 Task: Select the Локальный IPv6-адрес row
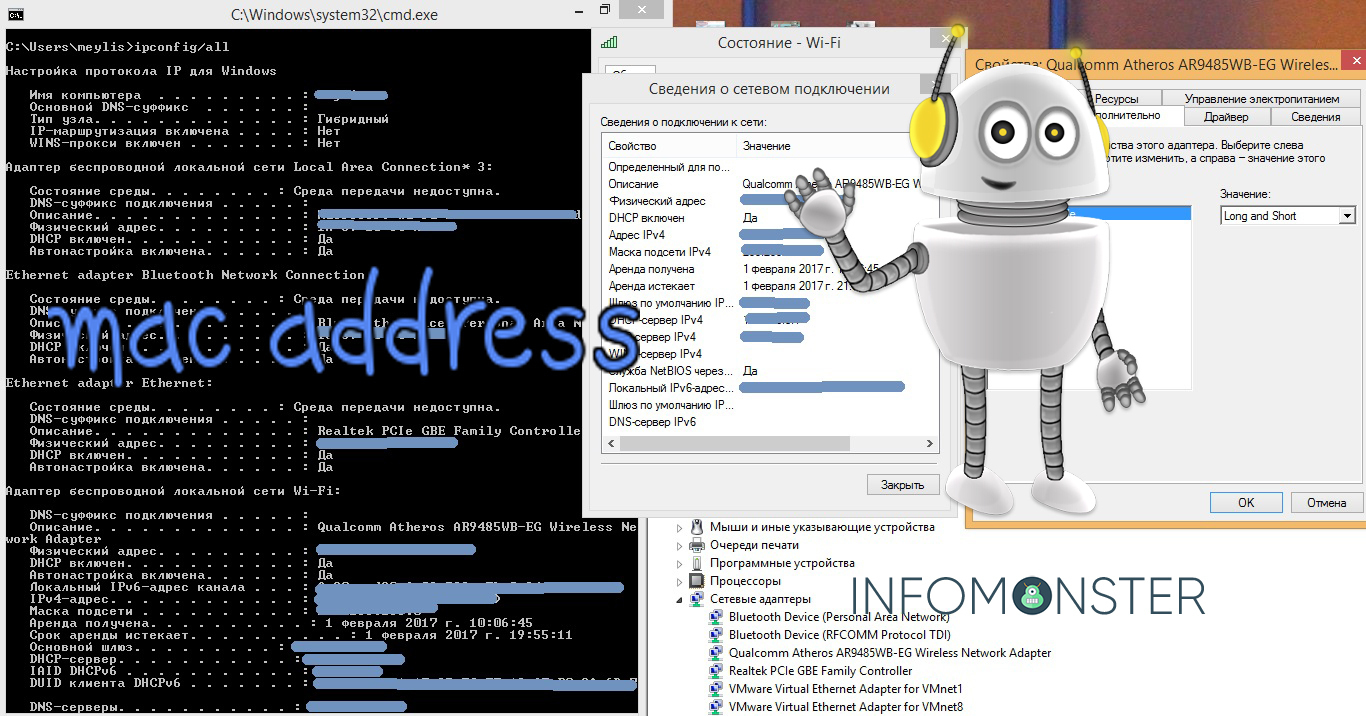[769, 388]
